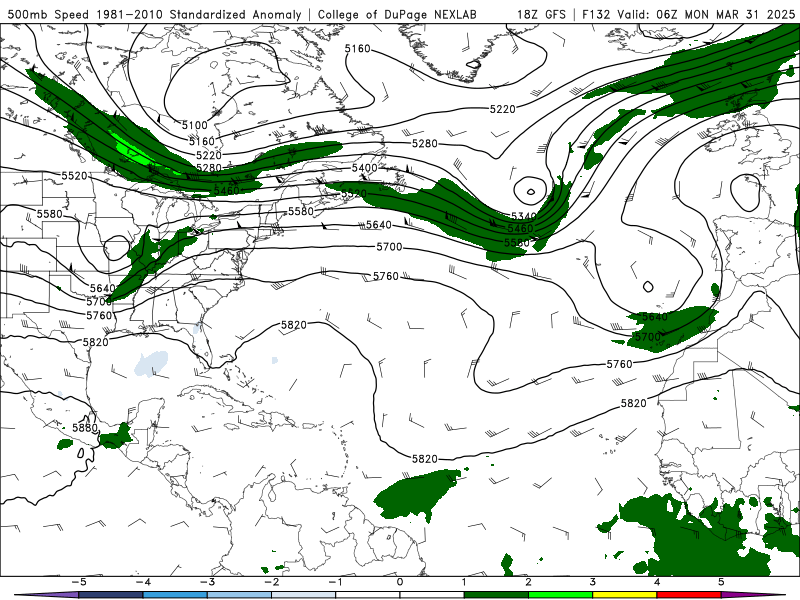Click the navy -5 to -4 colorbar segment
Screen dimensions: 800x600
(x=111, y=595)
